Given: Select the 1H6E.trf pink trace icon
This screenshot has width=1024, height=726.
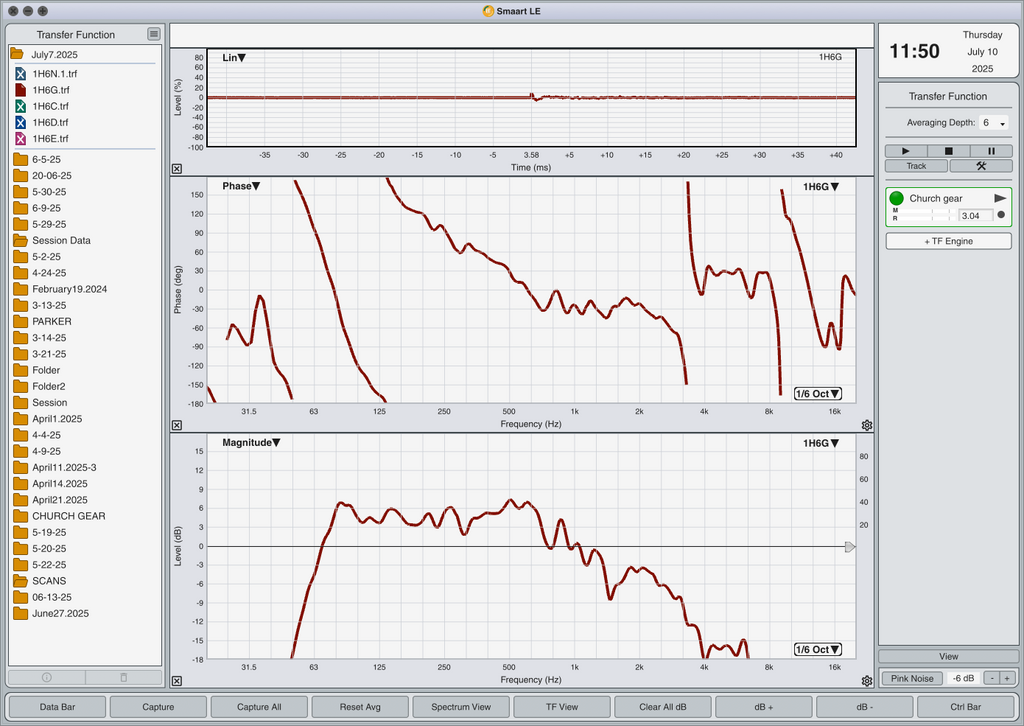Looking at the screenshot, I should coord(20,138).
